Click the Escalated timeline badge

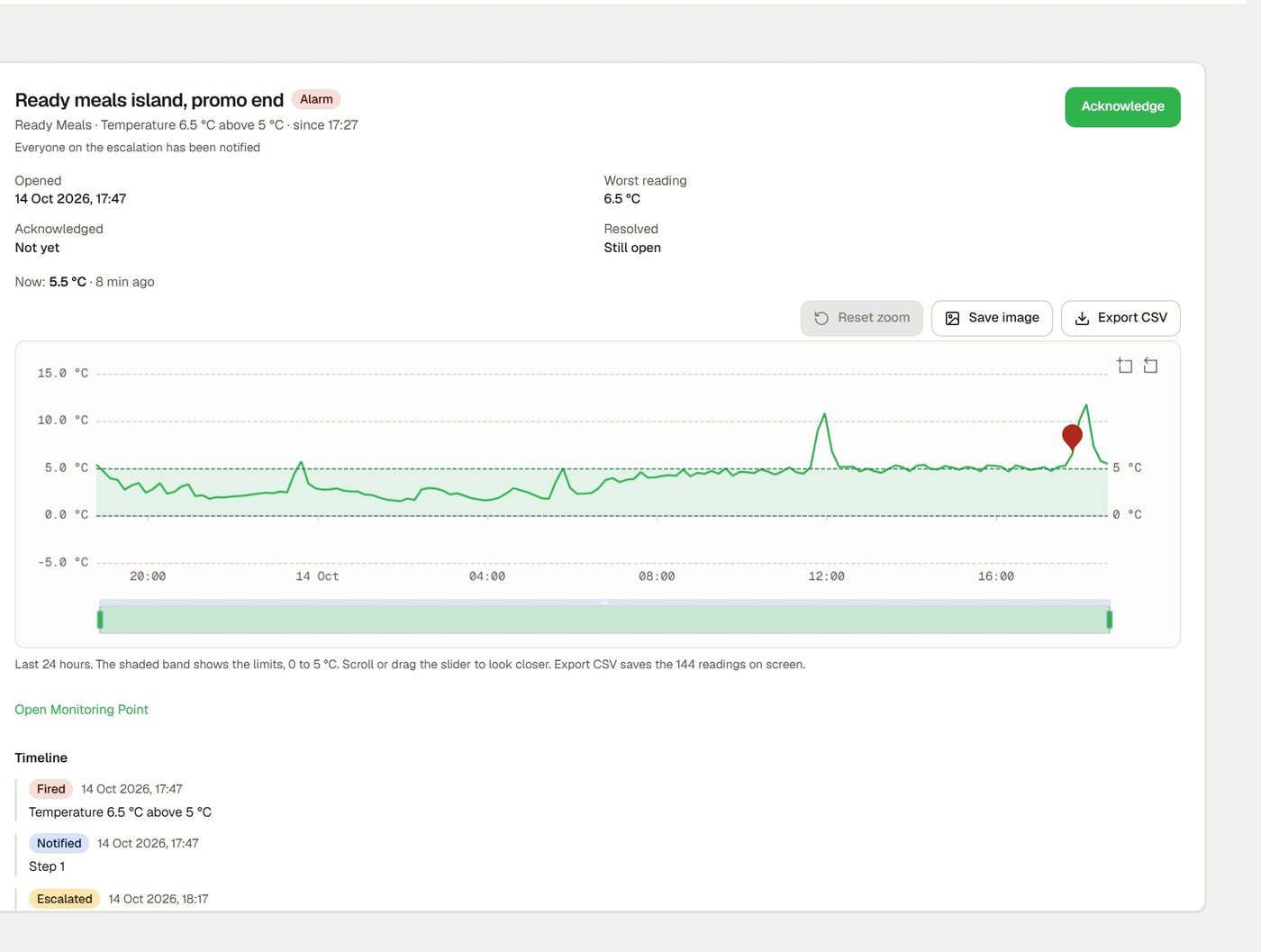[x=64, y=899]
